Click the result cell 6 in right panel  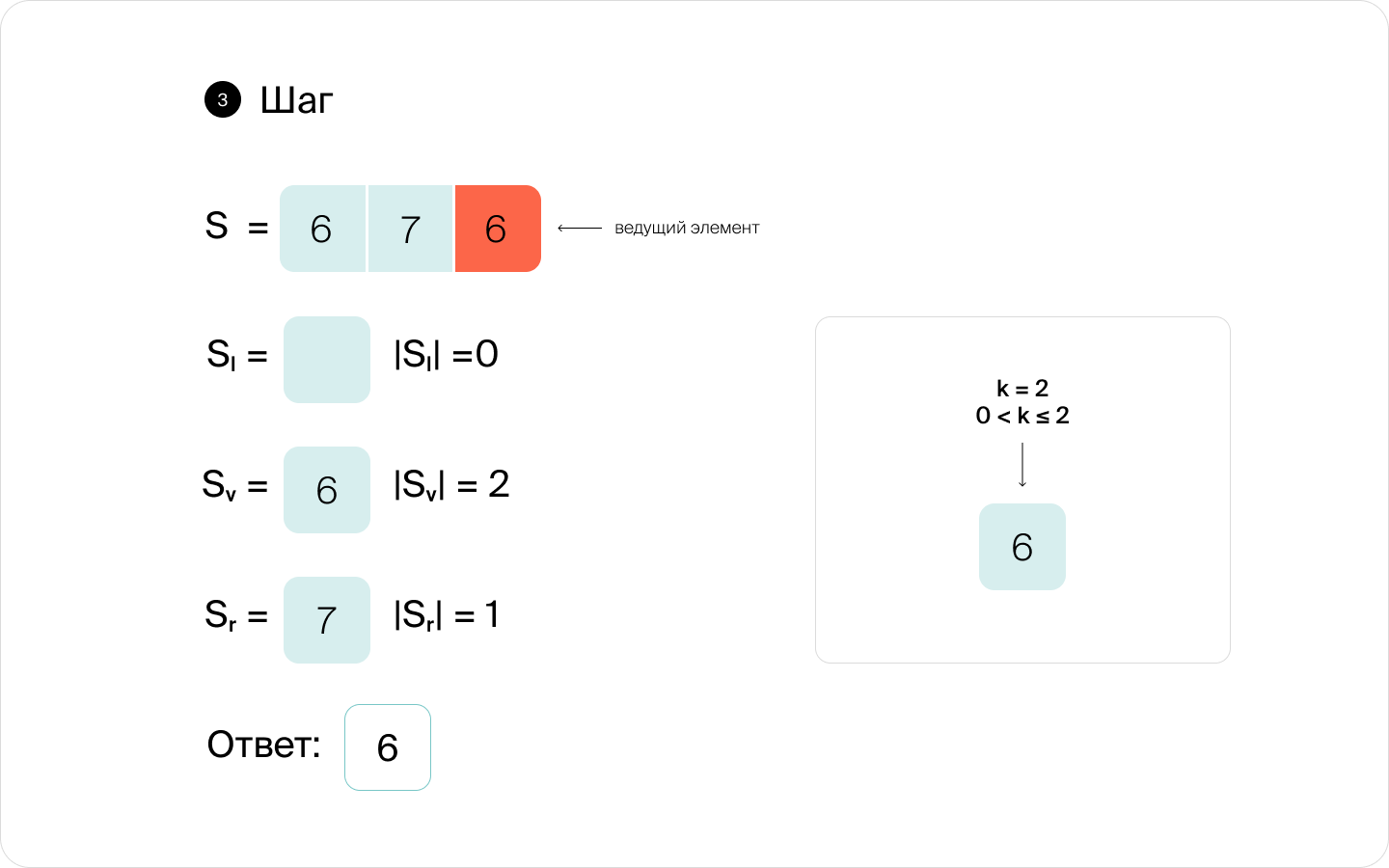pyautogui.click(x=1022, y=547)
